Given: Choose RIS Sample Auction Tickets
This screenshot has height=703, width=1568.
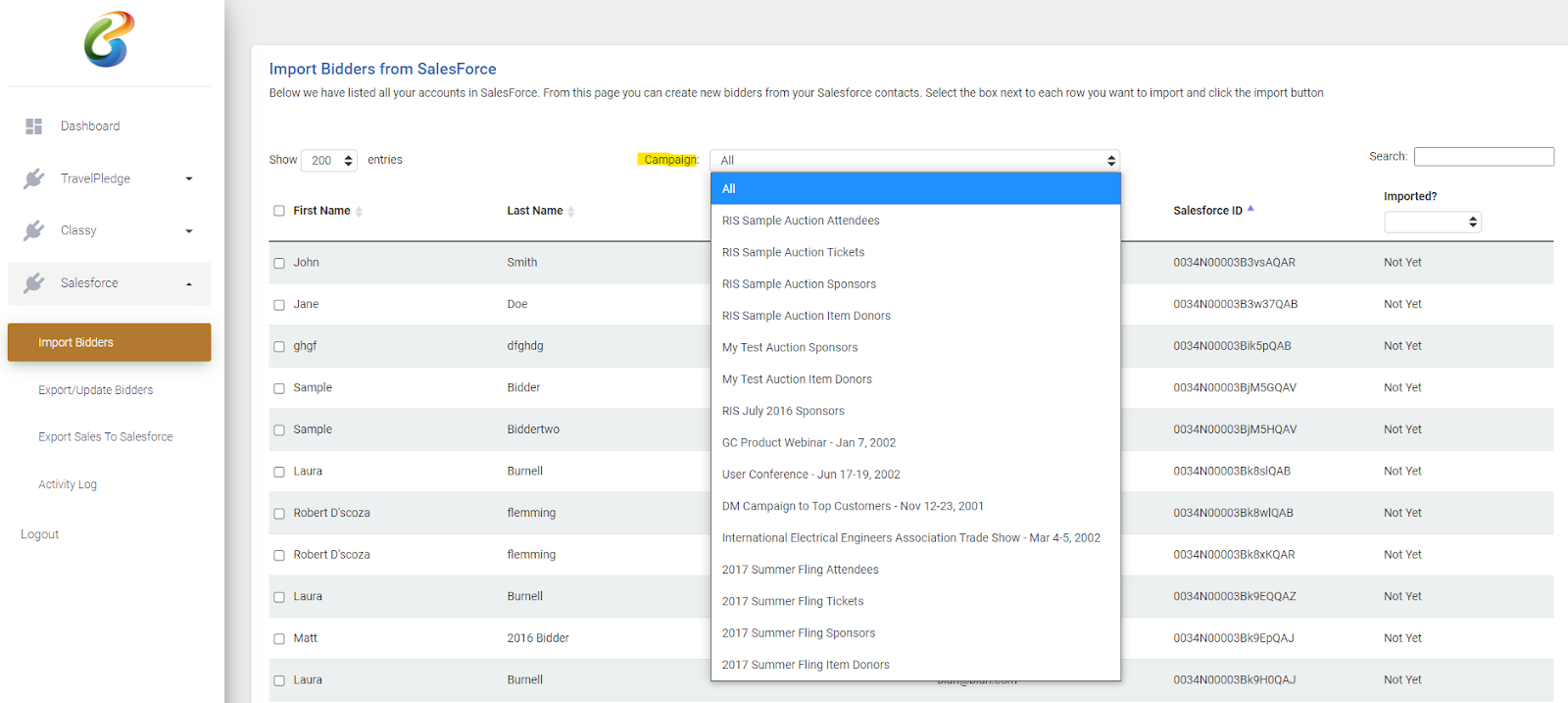Looking at the screenshot, I should click(x=915, y=252).
